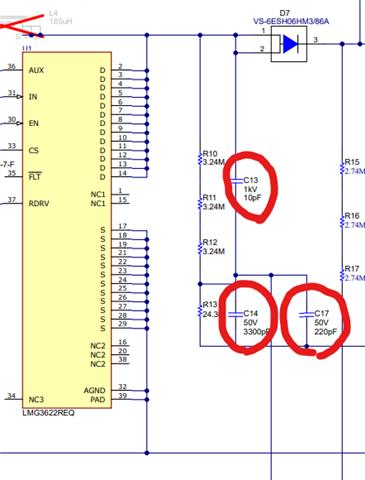Click pin number 29 on the source pins
Viewport: 365px width, 480px height.
(x=123, y=324)
